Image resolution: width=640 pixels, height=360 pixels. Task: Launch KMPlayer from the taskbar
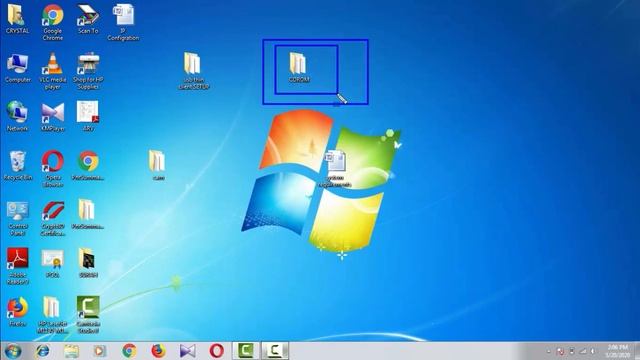coord(187,351)
